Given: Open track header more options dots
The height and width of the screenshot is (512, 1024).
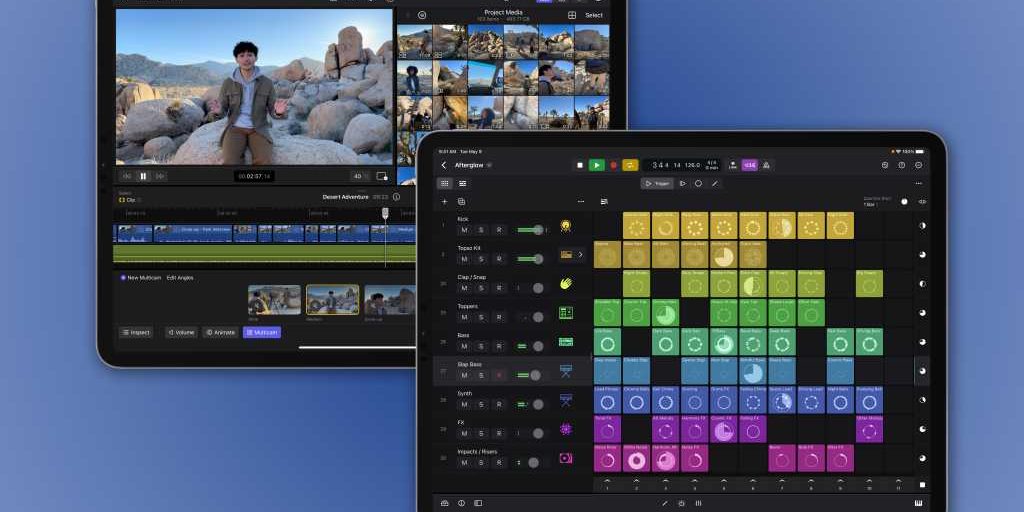Looking at the screenshot, I should pyautogui.click(x=581, y=202).
